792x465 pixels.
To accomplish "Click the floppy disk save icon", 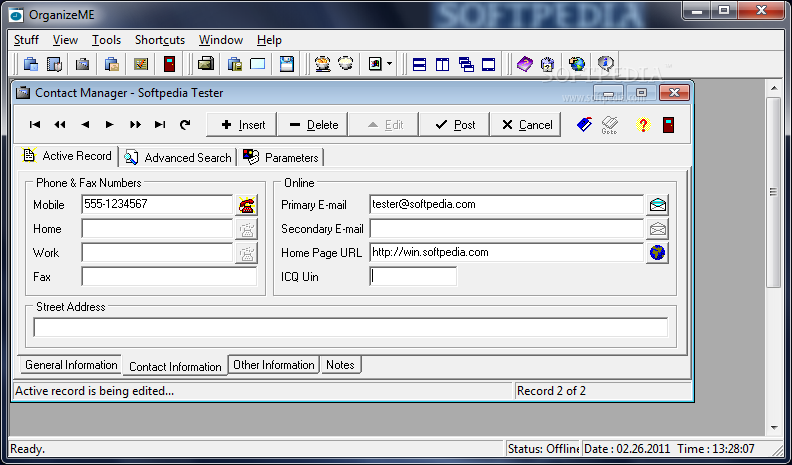I will [x=286, y=64].
